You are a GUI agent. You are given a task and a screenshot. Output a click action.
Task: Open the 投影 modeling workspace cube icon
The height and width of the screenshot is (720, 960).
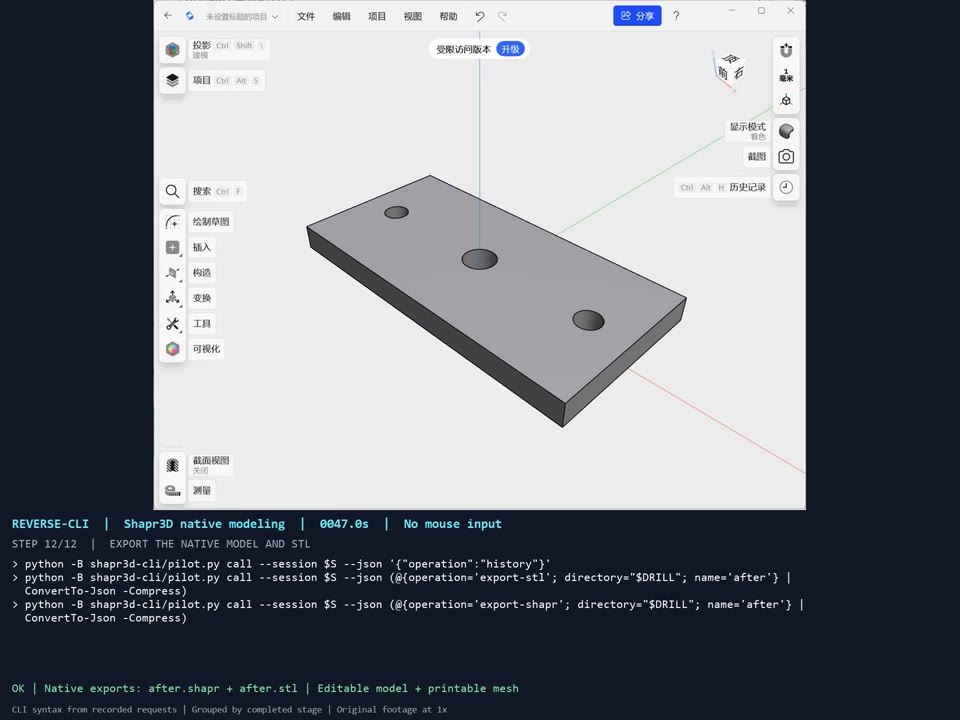coord(173,50)
